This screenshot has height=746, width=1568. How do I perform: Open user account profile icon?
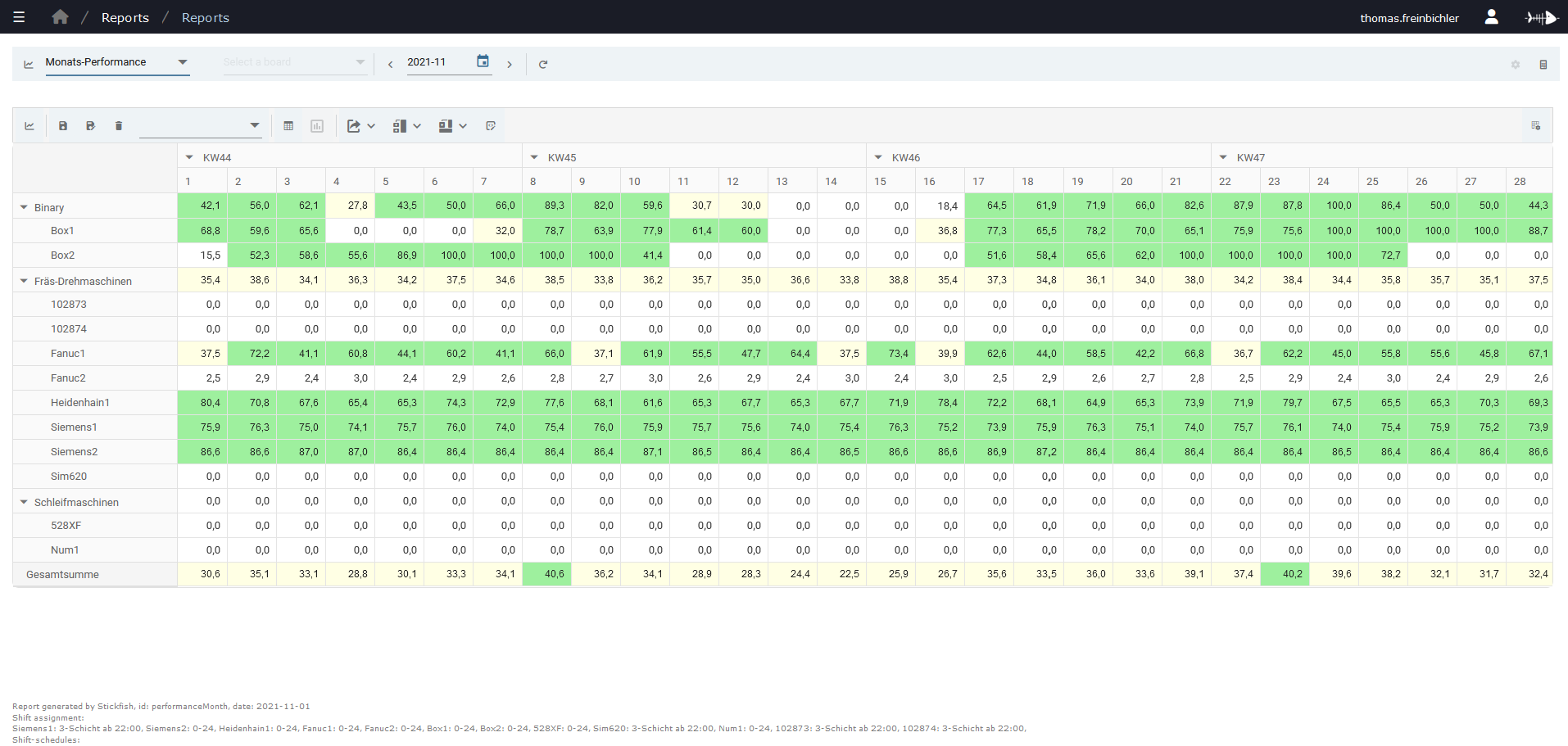(1491, 17)
